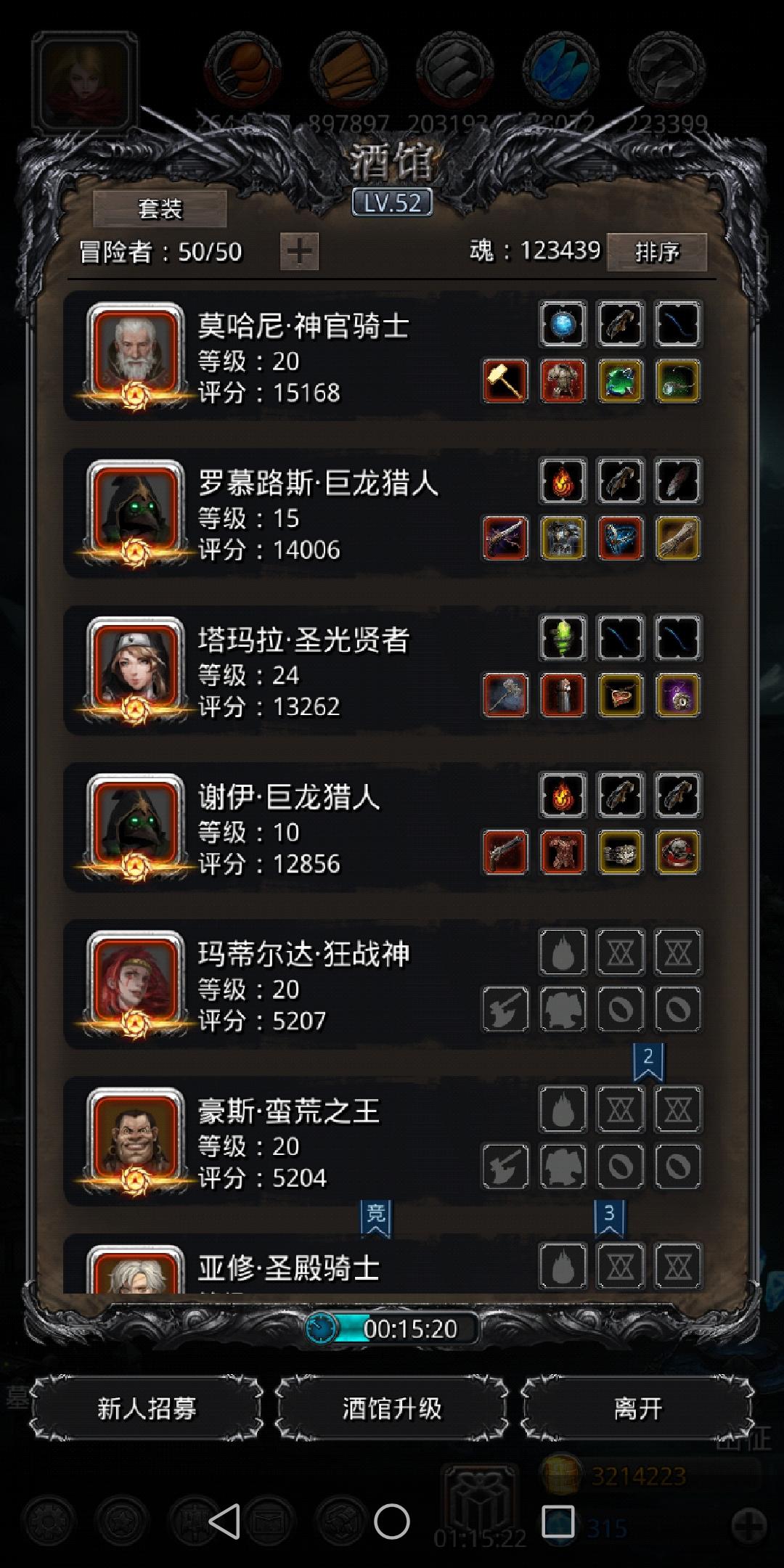Screen dimensions: 784x1568
Task: Open the 套装 set tab
Action: point(160,210)
